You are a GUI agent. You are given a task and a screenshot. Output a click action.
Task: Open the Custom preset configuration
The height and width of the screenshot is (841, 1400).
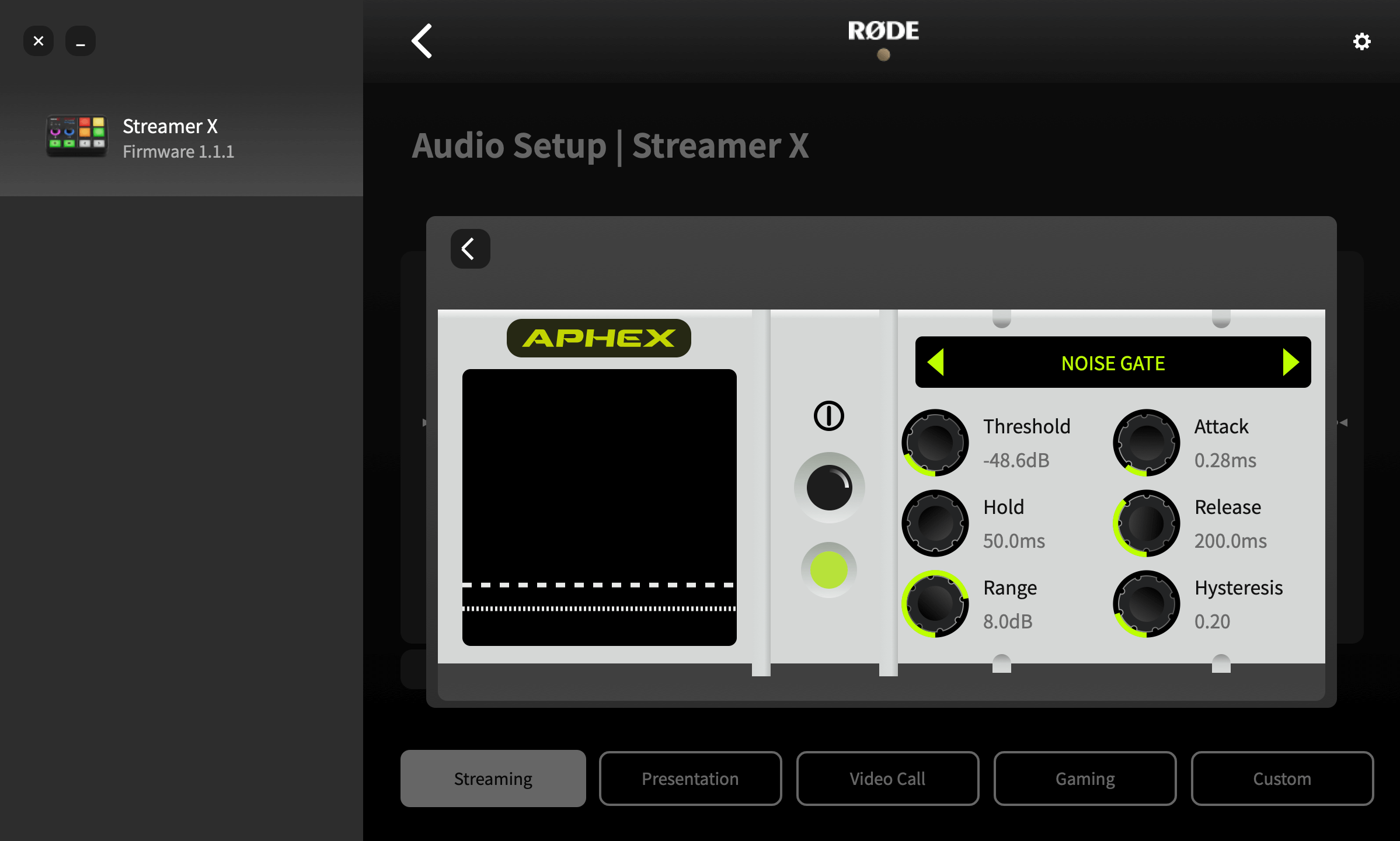coord(1281,778)
